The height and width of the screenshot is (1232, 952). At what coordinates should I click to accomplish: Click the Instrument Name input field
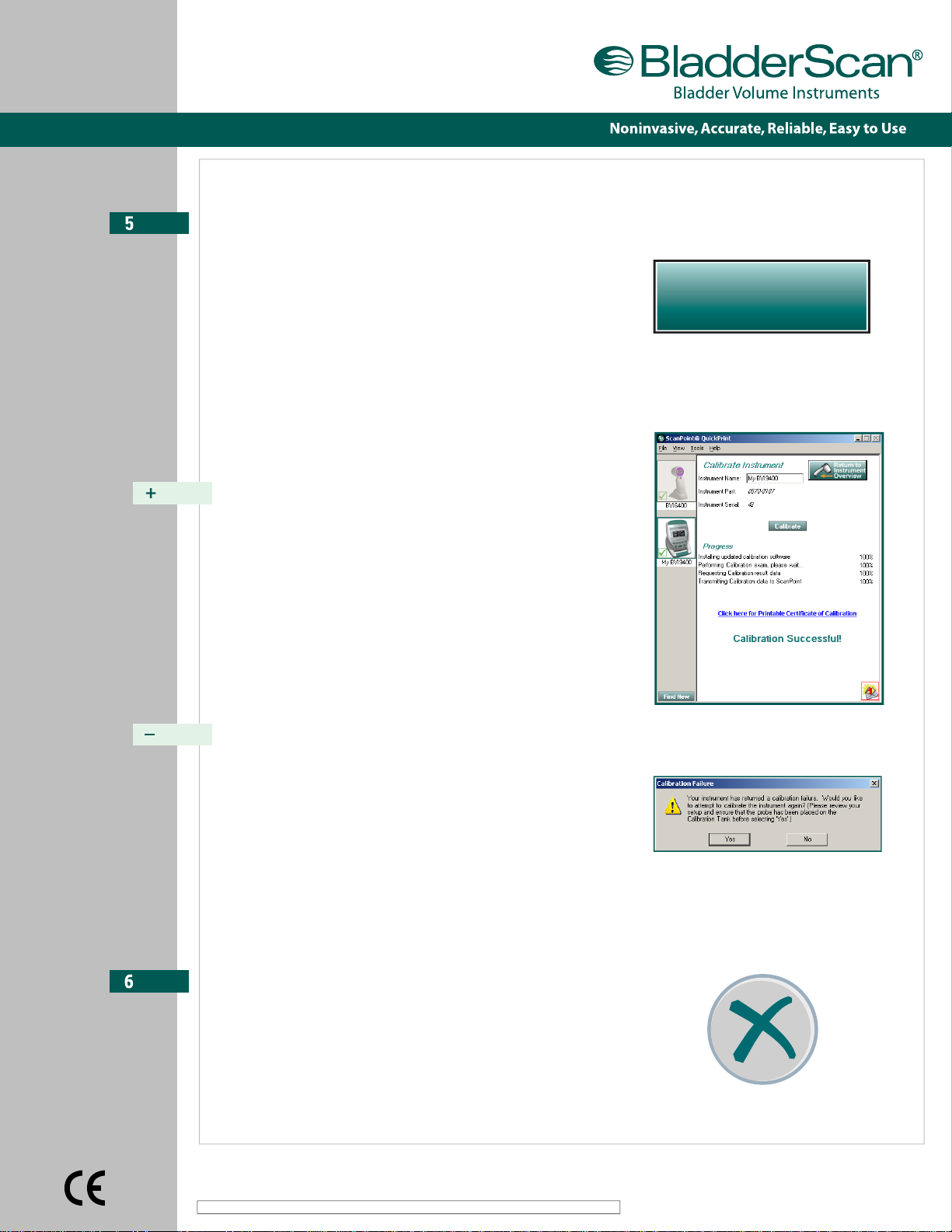coord(775,478)
